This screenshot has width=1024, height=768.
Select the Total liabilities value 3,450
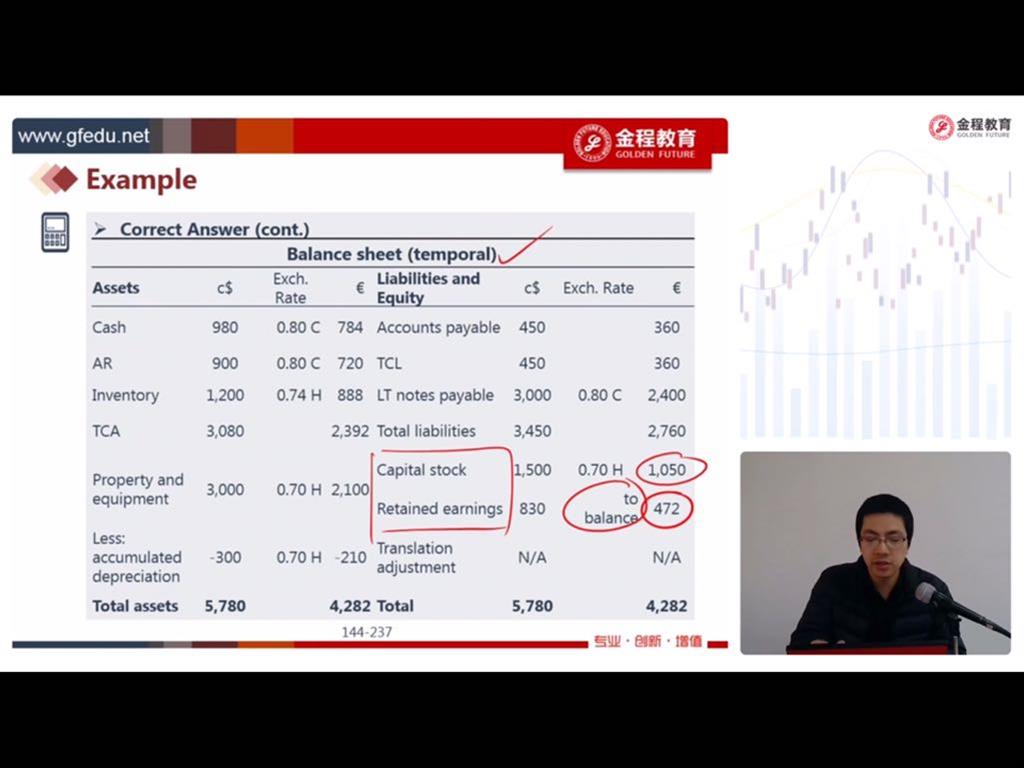[x=532, y=431]
